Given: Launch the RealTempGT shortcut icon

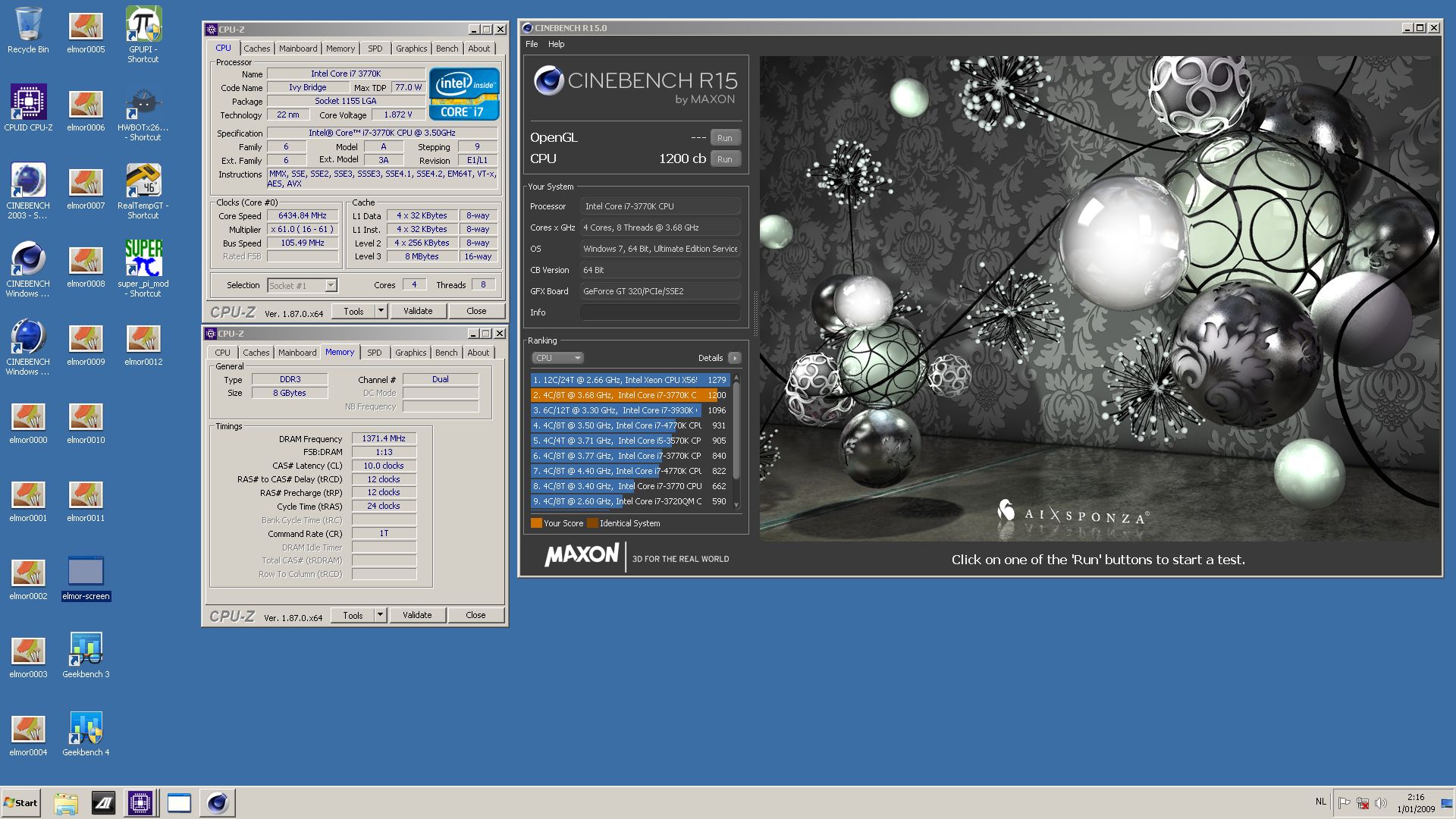Looking at the screenshot, I should tap(143, 190).
